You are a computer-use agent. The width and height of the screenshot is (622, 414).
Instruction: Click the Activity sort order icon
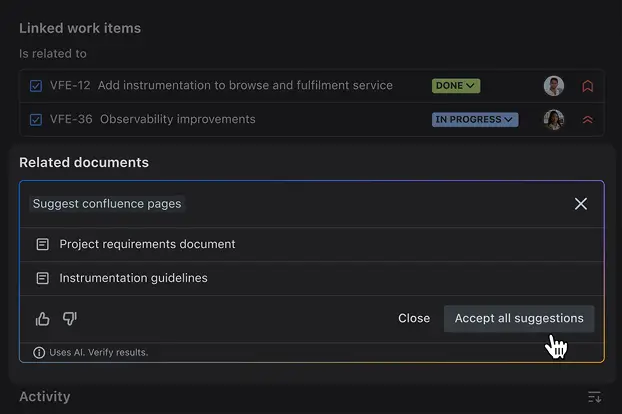(594, 397)
